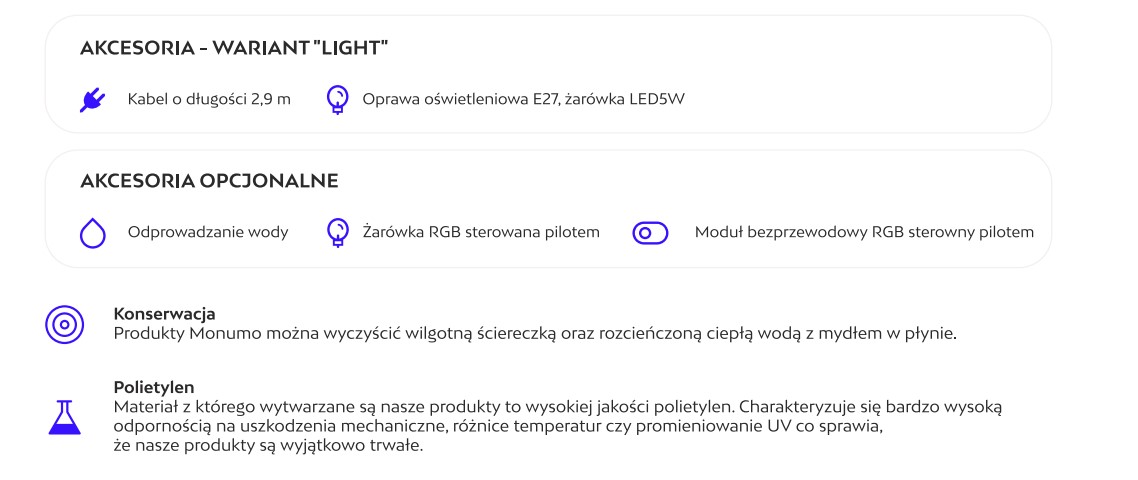
Task: Click 'Żarówka RGB sterowana pilotem' label
Action: coord(480,232)
